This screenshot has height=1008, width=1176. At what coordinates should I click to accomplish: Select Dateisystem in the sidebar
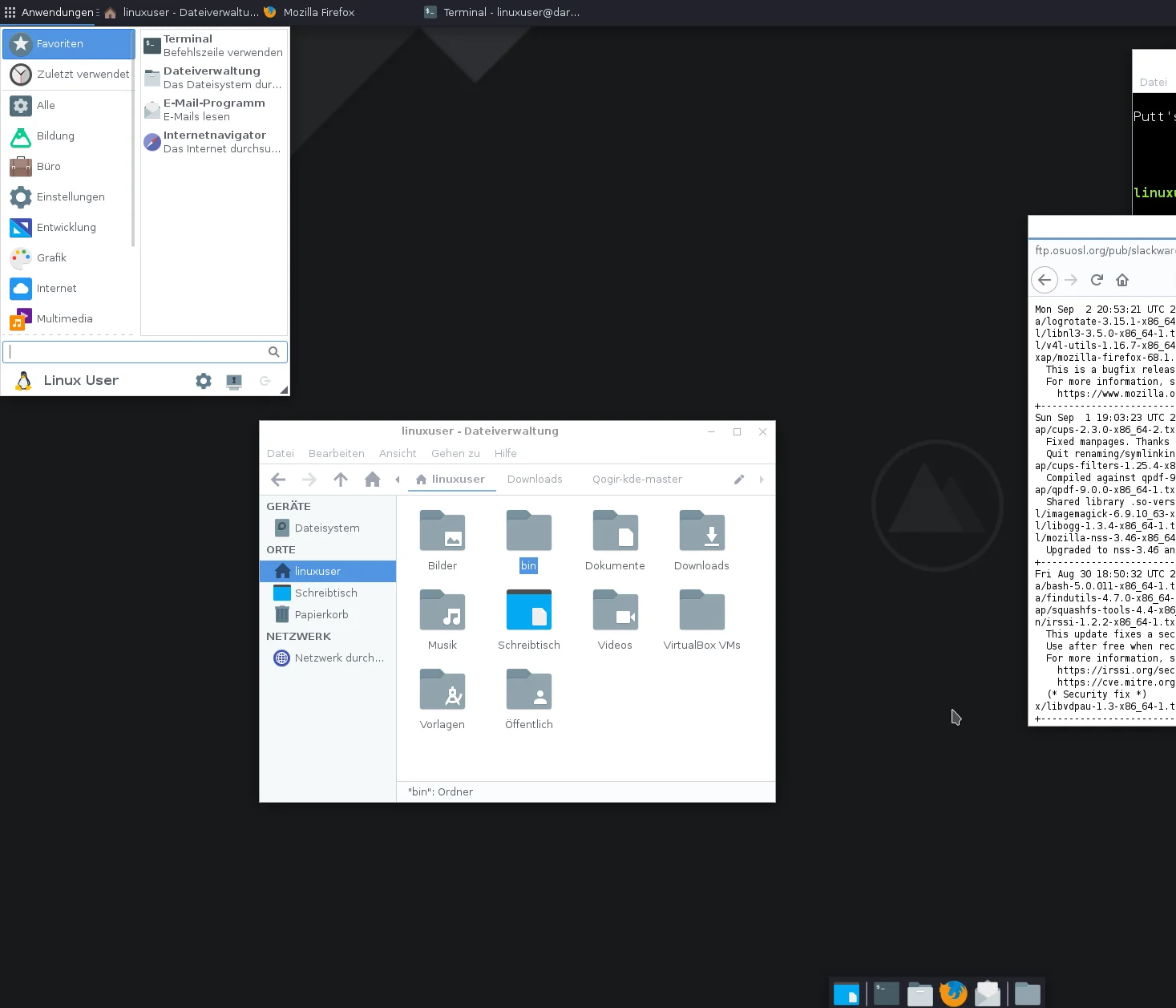[x=328, y=528]
